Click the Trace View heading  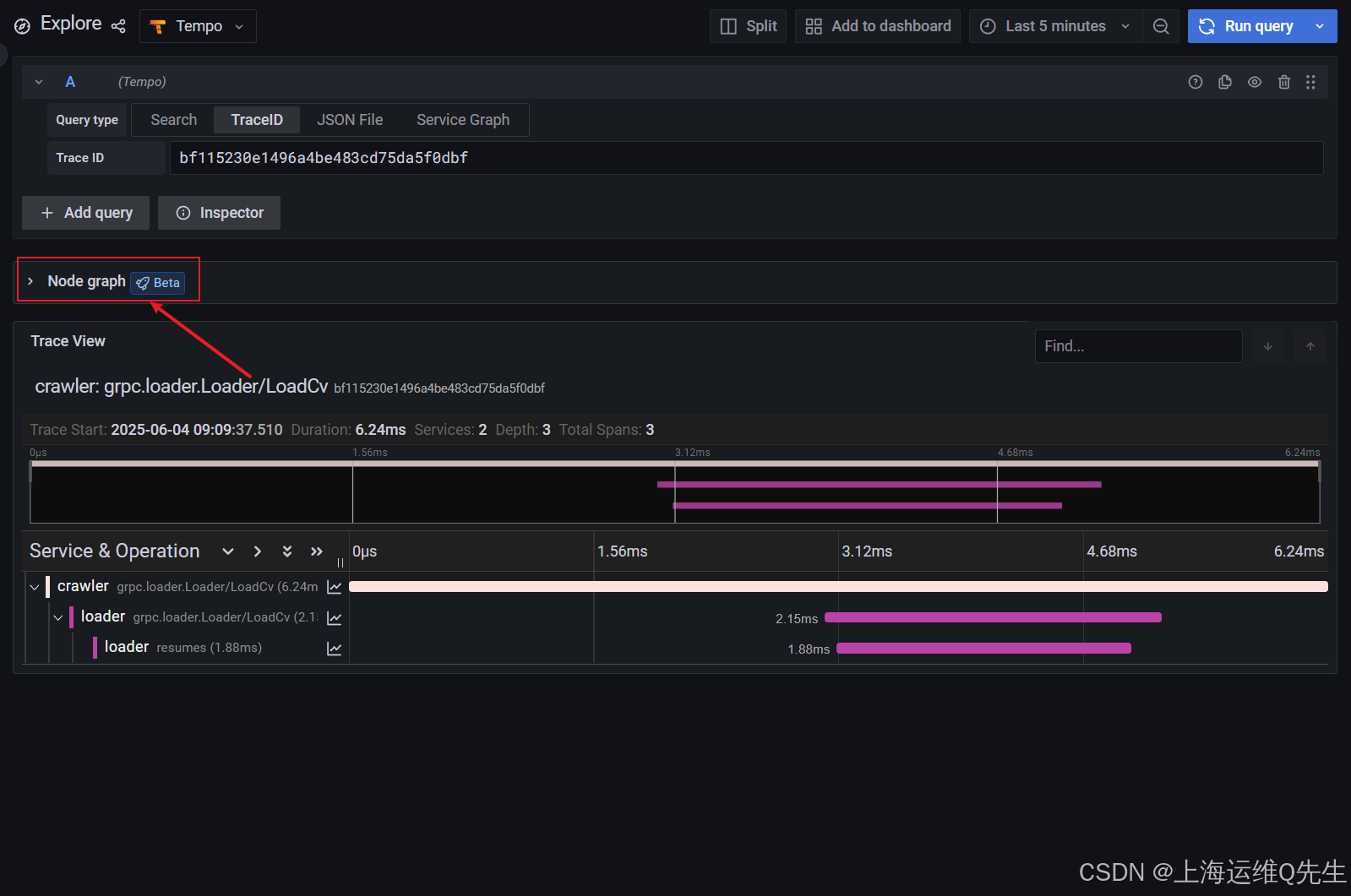coord(68,341)
